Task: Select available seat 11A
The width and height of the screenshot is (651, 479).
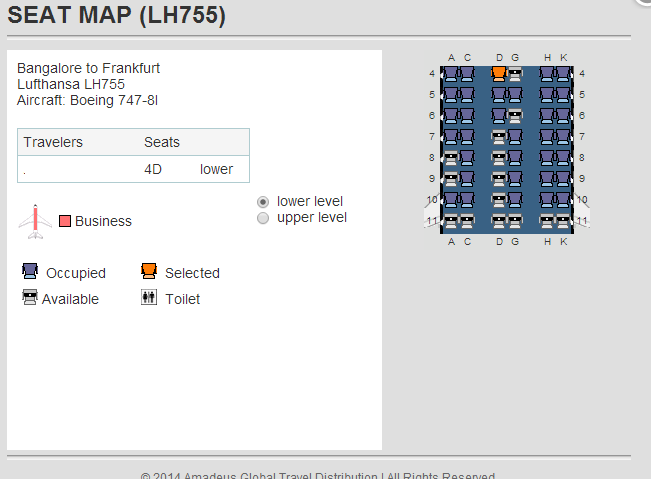Action: (451, 221)
